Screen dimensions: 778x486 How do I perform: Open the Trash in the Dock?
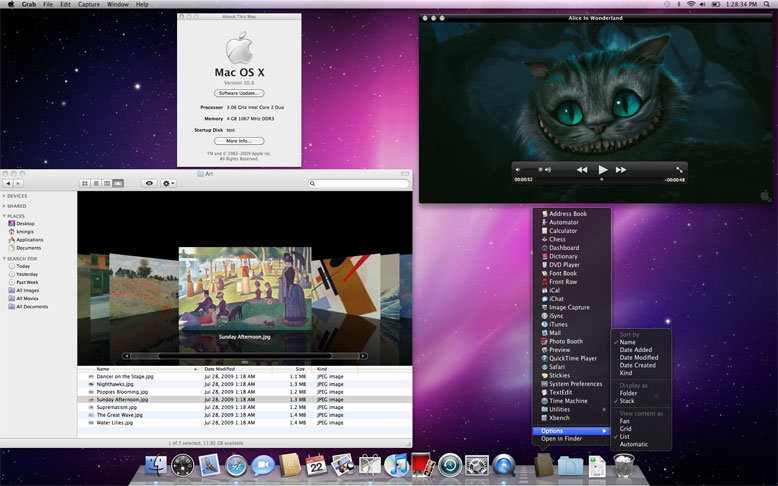click(624, 465)
